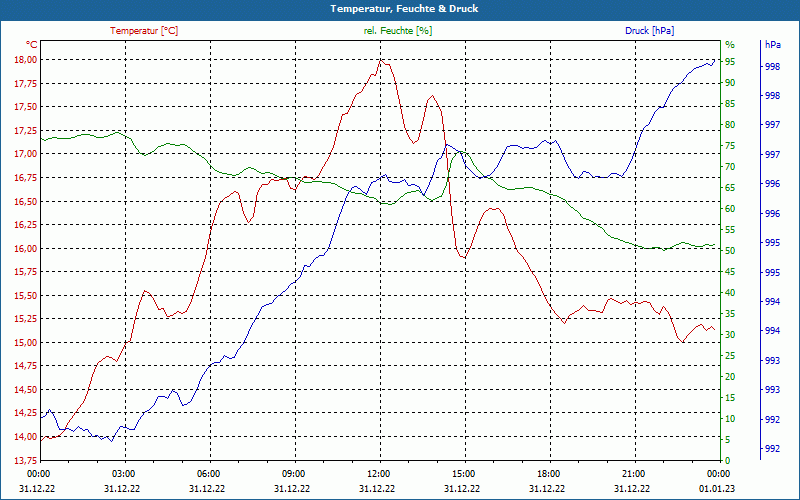Click the 65 humidity axis tick label
This screenshot has width=800, height=500.
pyautogui.click(x=731, y=188)
